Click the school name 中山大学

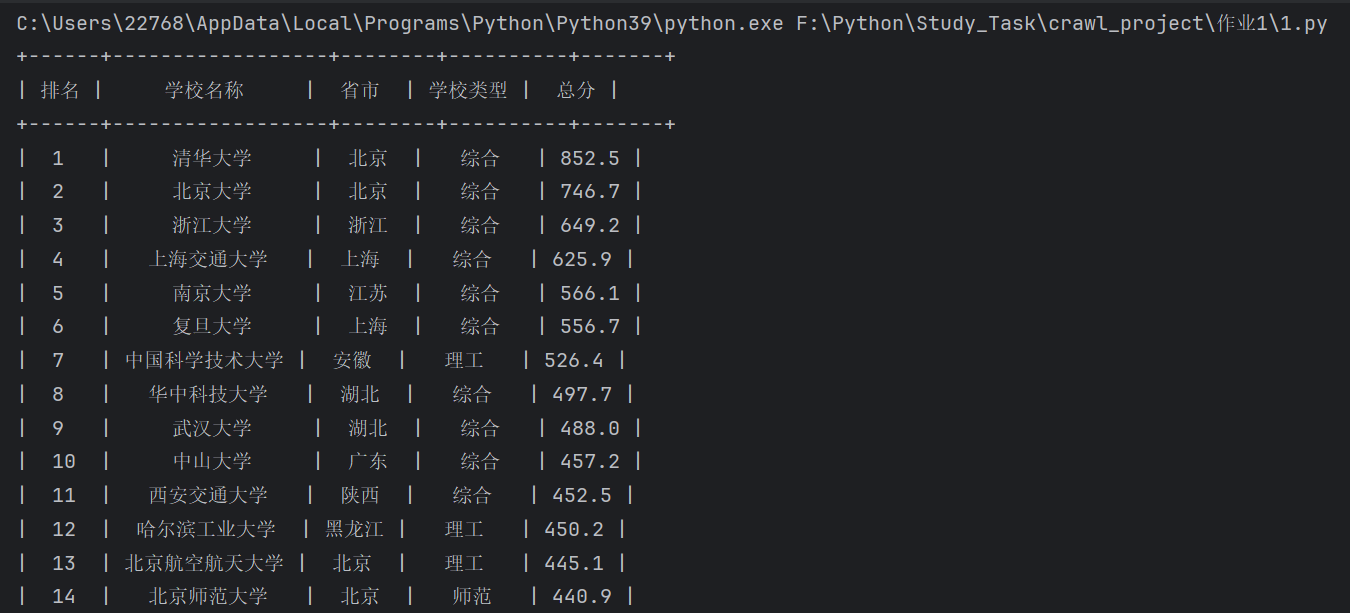tap(212, 461)
